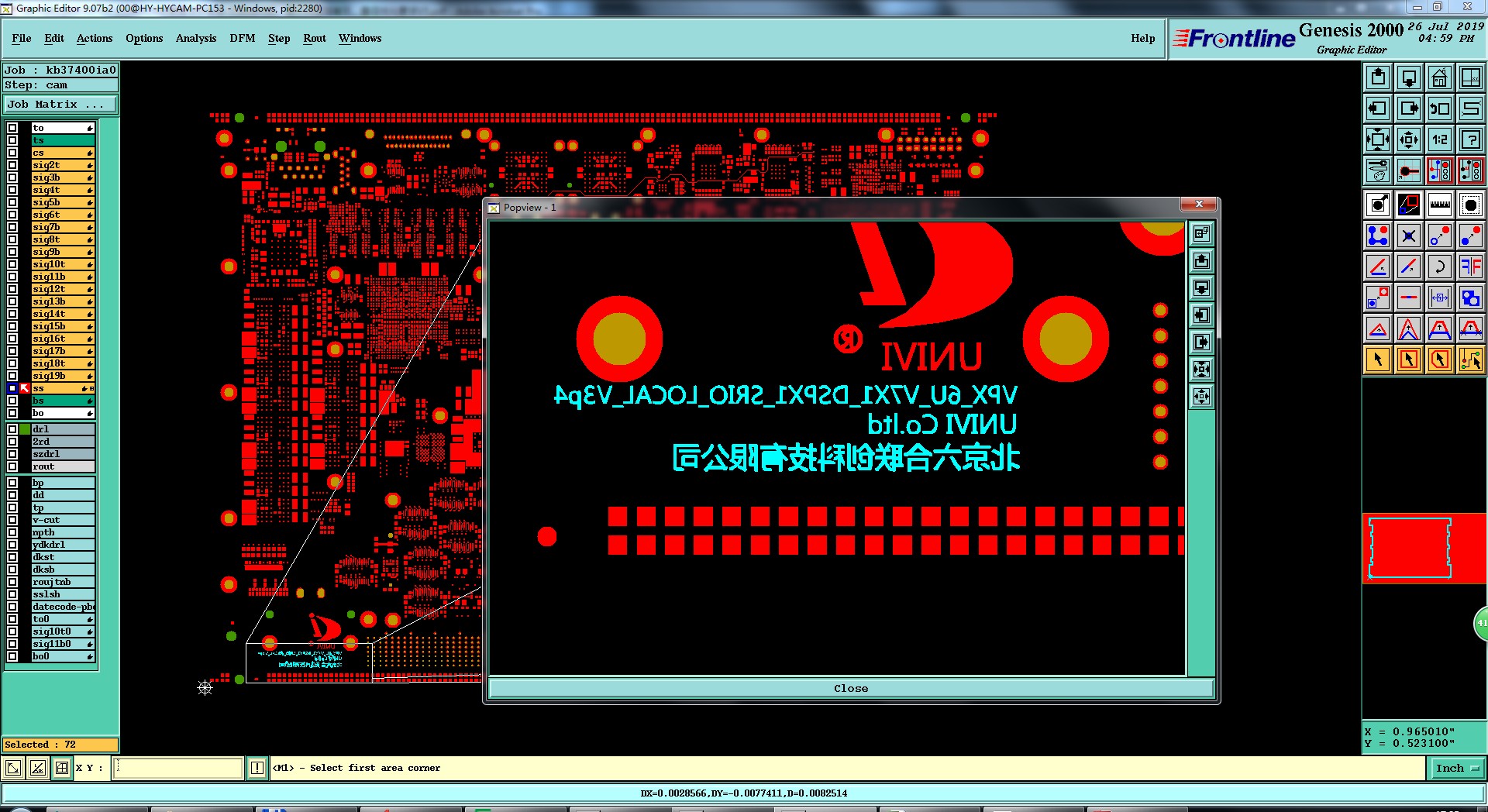Click the dimension between lines icon
This screenshot has height=812, width=1488.
point(1440,298)
